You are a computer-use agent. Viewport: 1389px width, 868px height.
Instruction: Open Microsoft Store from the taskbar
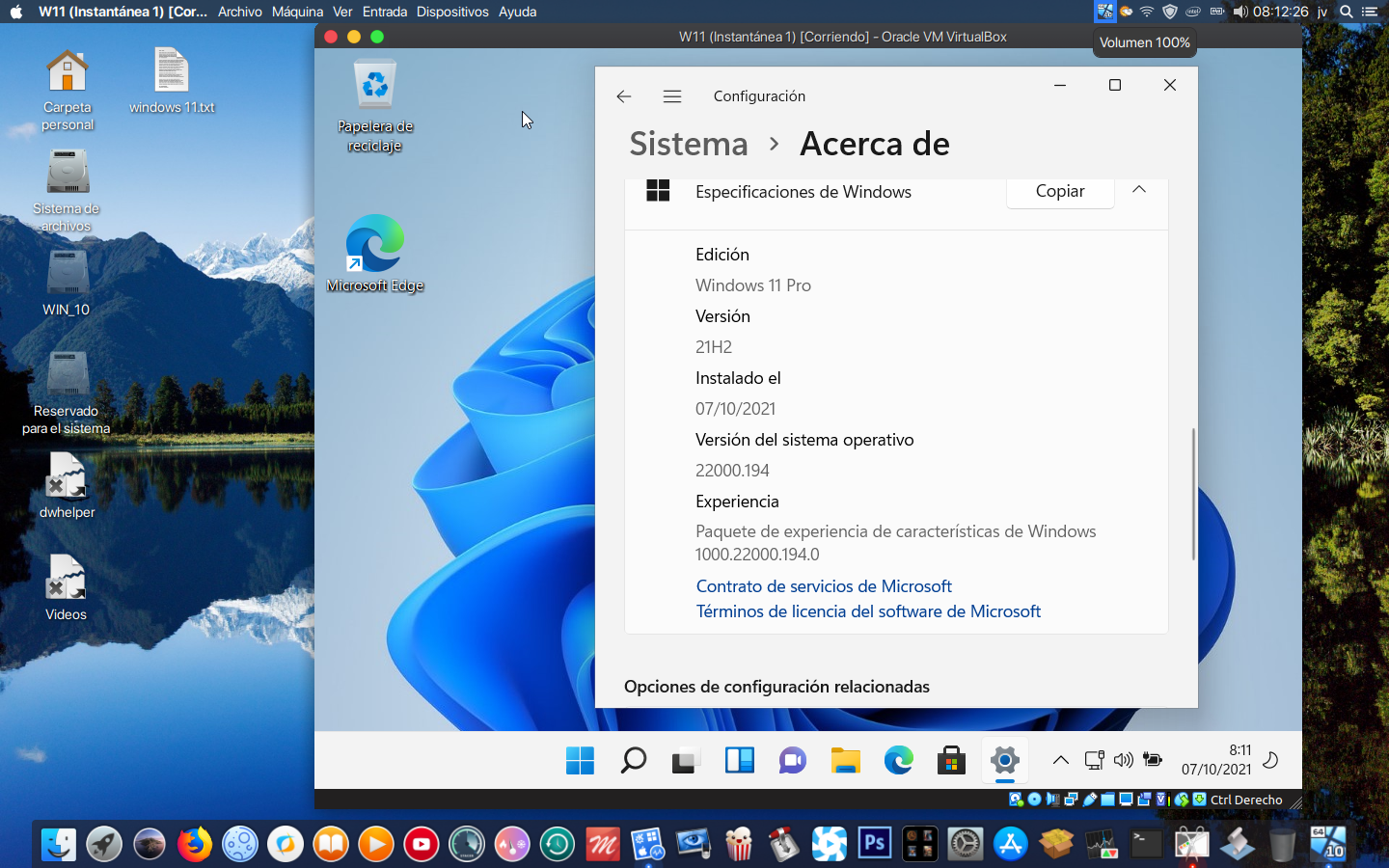pos(952,760)
